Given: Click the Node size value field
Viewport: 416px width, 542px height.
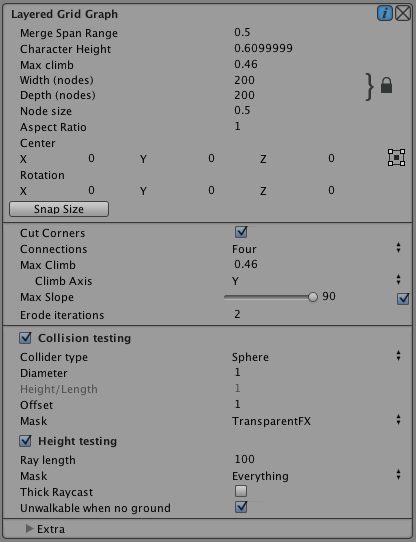Looking at the screenshot, I should [318, 110].
